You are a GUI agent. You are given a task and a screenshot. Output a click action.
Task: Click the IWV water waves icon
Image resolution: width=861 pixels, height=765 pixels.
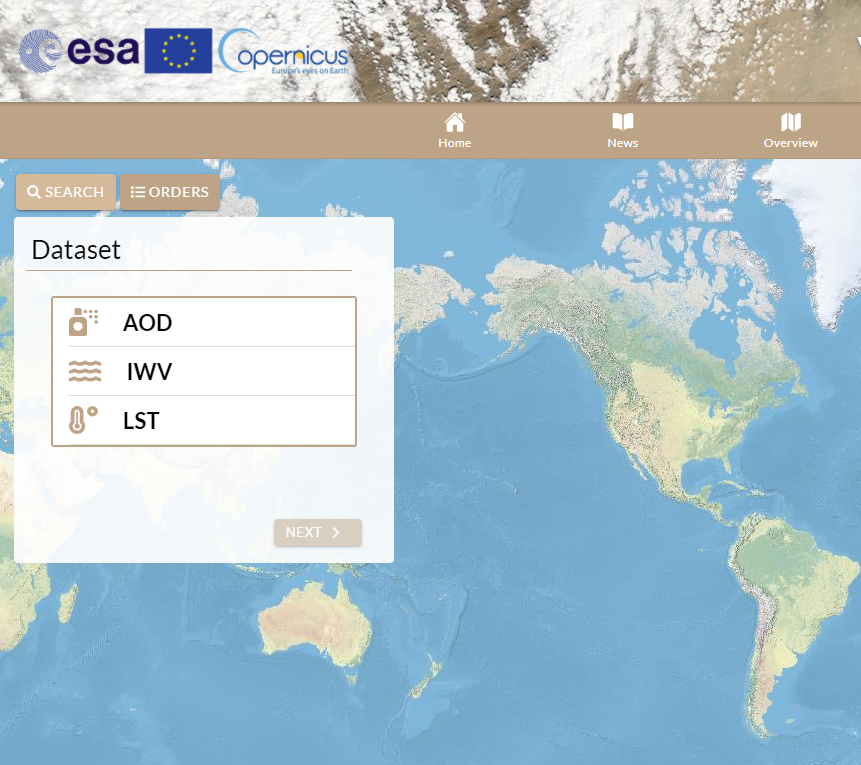pyautogui.click(x=85, y=372)
